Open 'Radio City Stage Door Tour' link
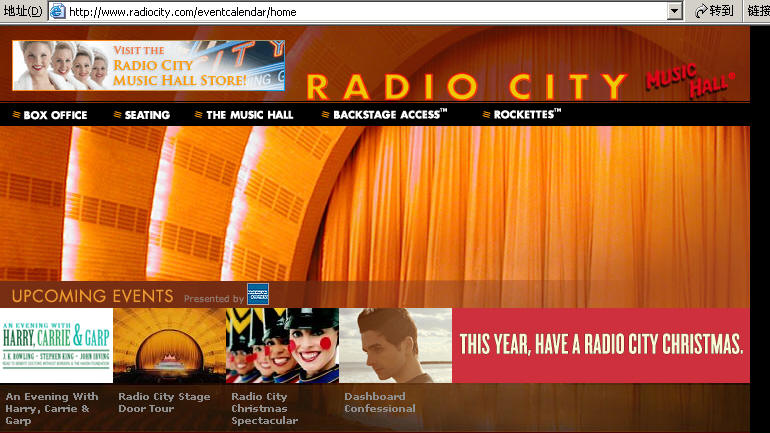 pos(164,403)
